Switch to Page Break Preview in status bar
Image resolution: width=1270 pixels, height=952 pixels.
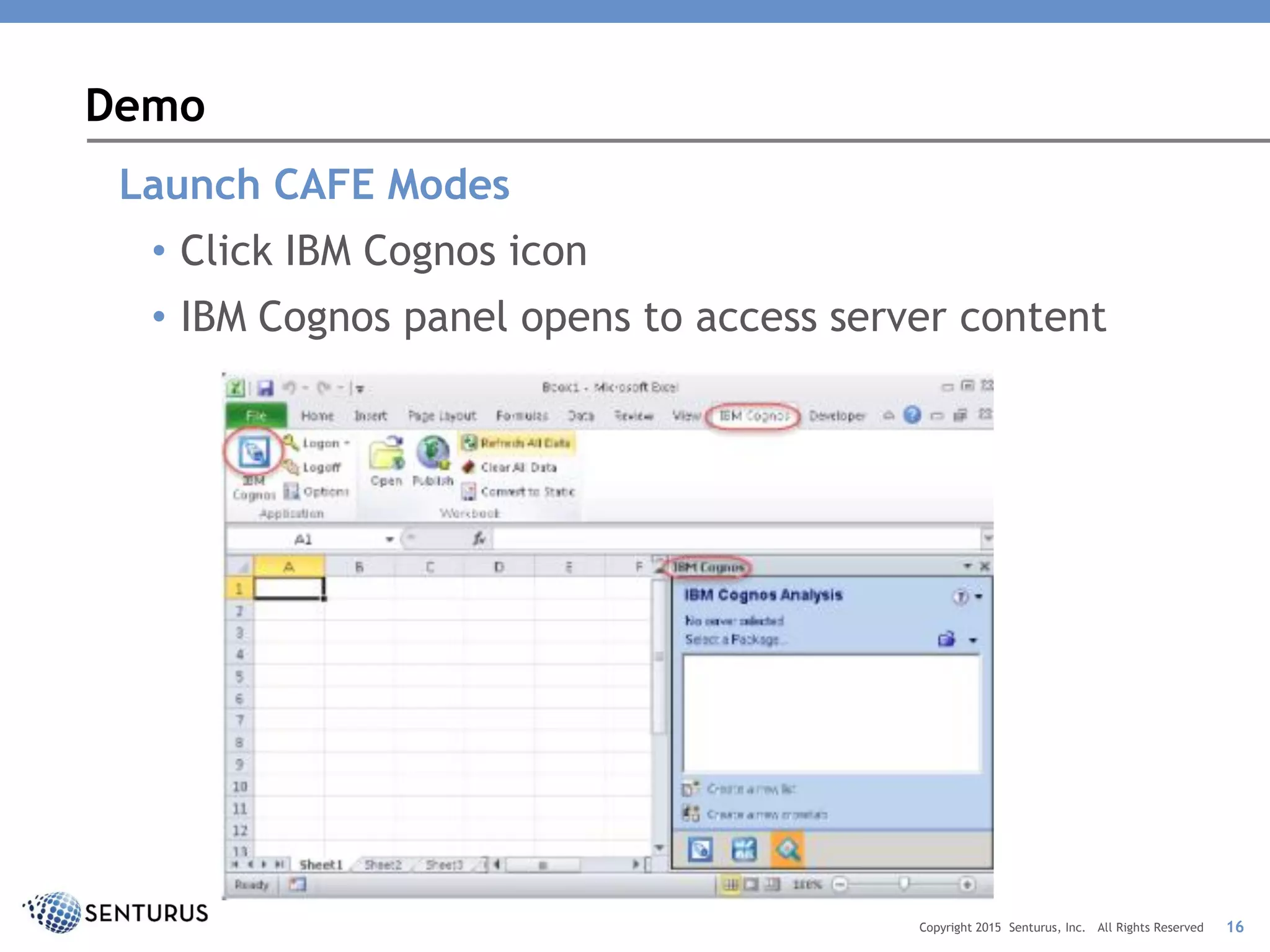click(771, 884)
